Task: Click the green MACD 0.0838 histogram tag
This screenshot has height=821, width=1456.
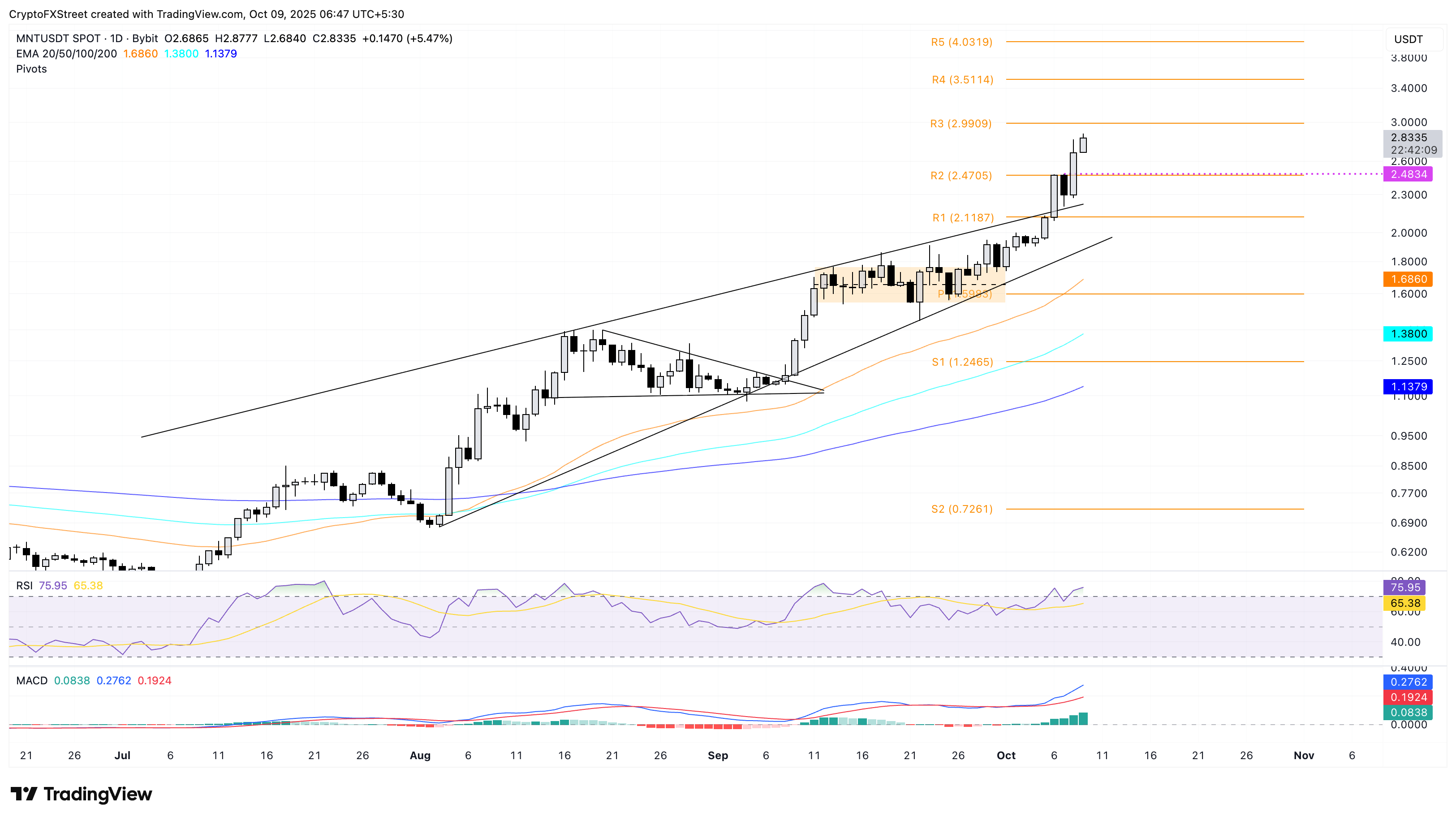Action: (x=1408, y=713)
